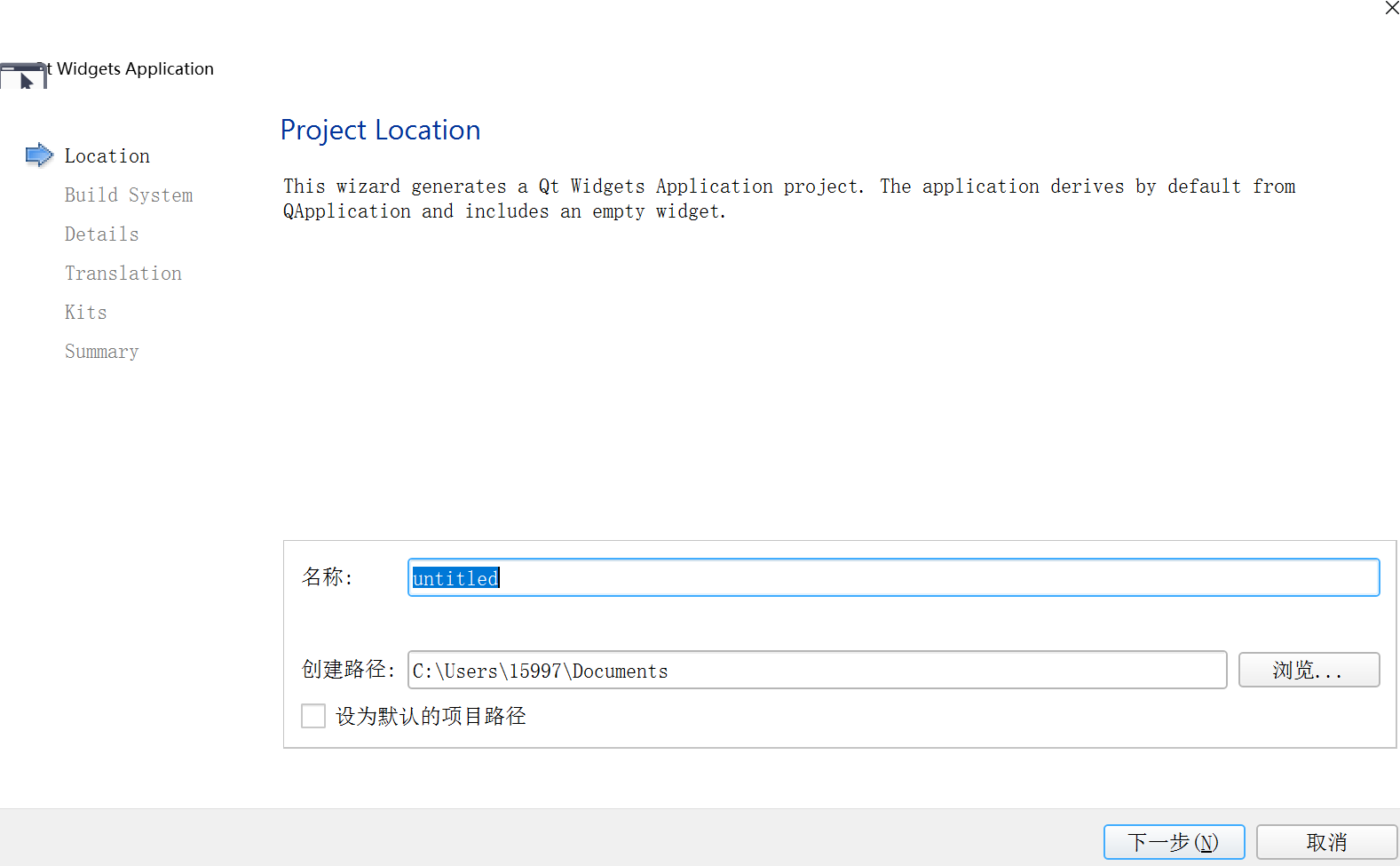
Task: Click the 名称 project name input field
Action: coord(893,578)
